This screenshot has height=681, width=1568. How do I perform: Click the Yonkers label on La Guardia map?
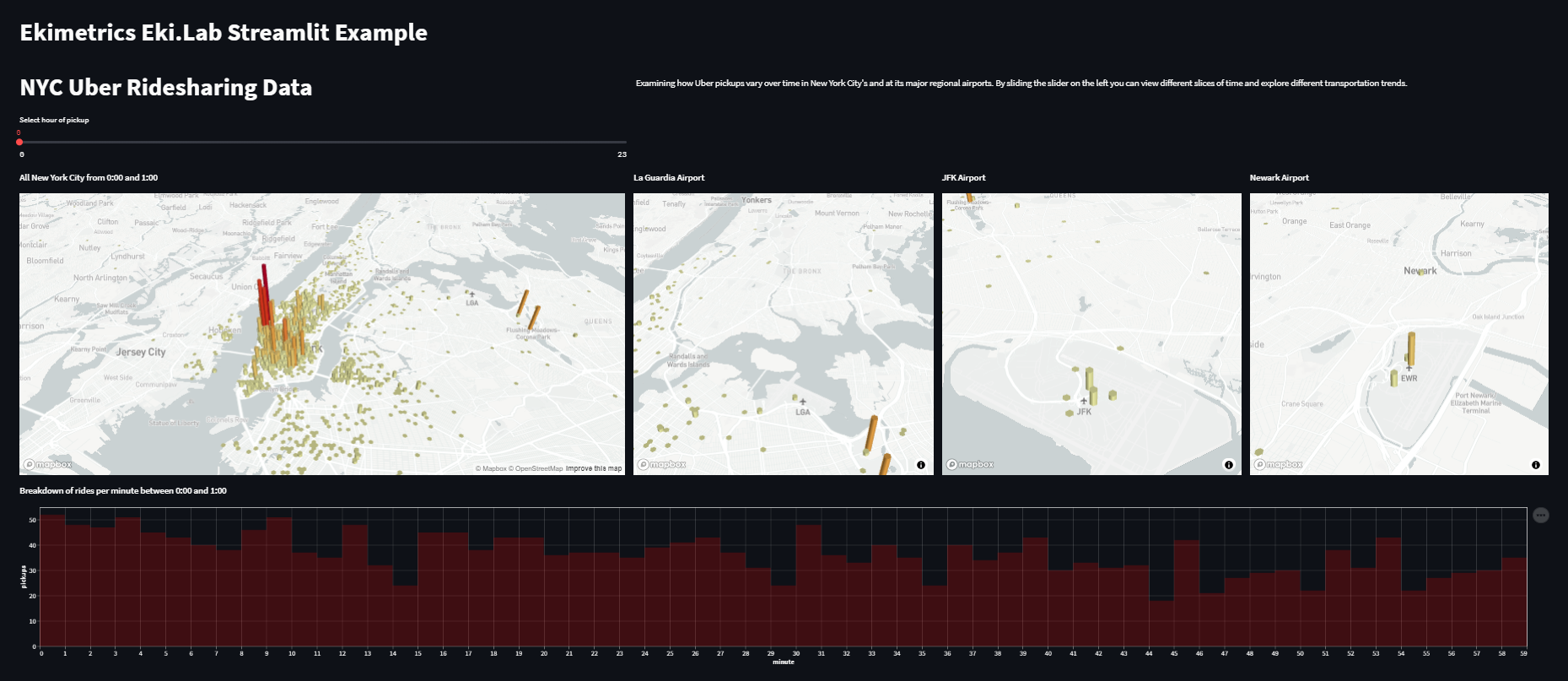(757, 200)
